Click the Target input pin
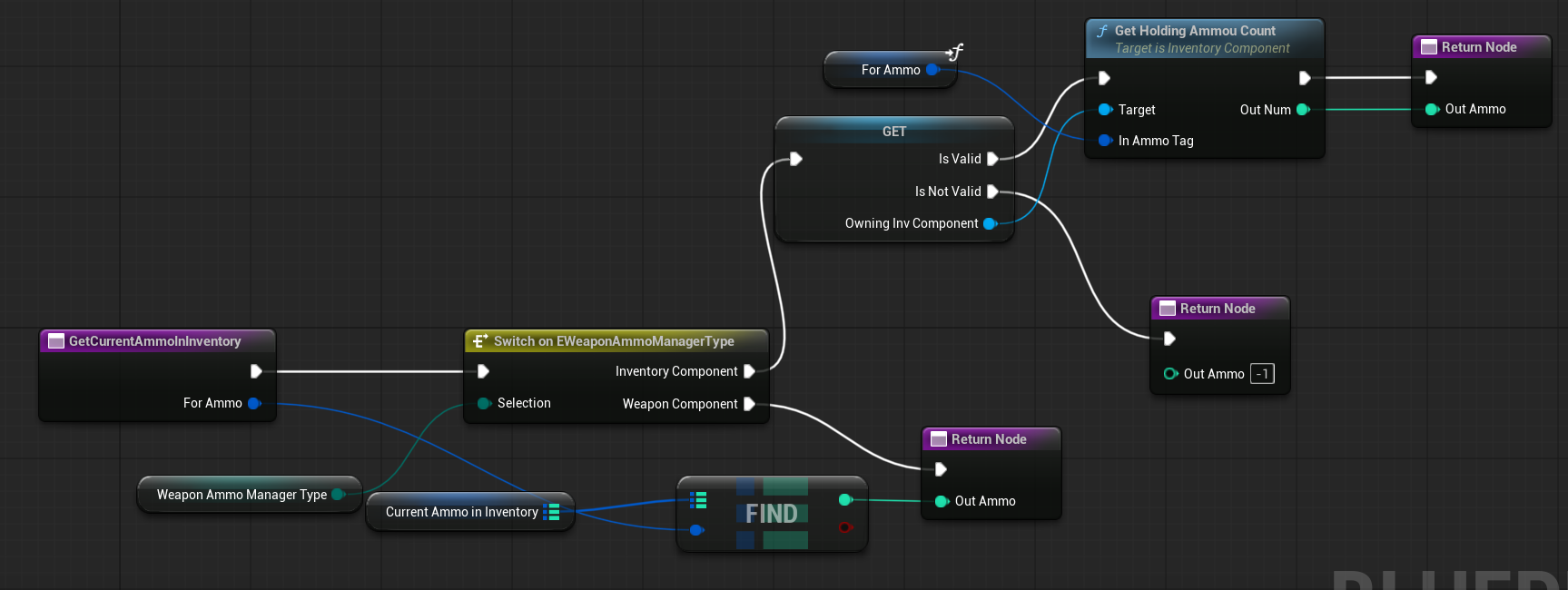 [1105, 110]
